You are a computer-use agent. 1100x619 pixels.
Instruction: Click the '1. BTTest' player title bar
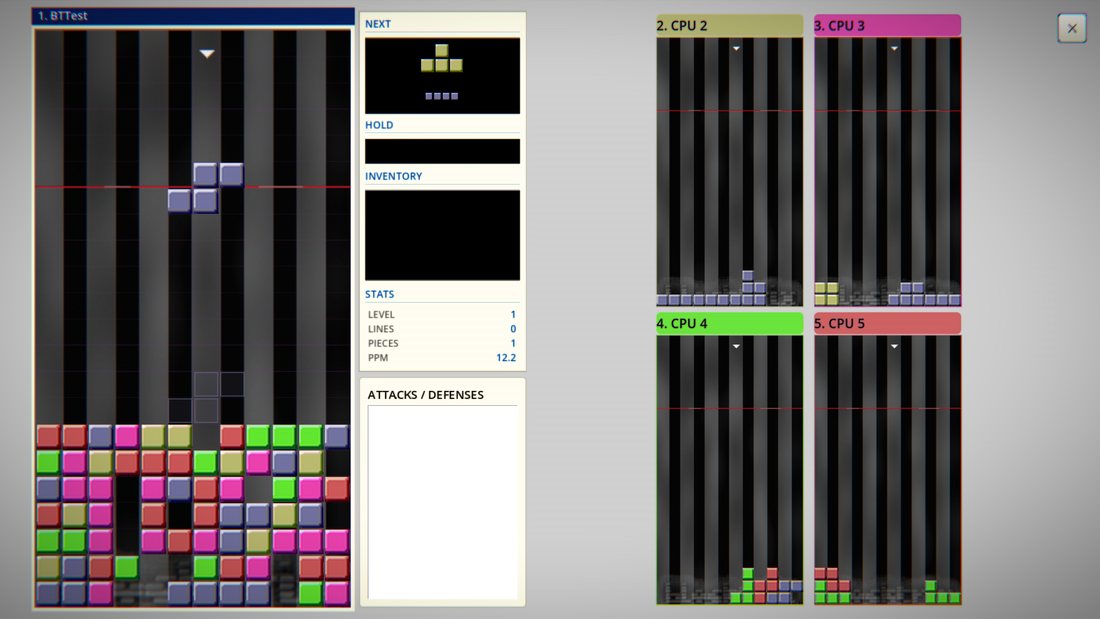[x=193, y=15]
